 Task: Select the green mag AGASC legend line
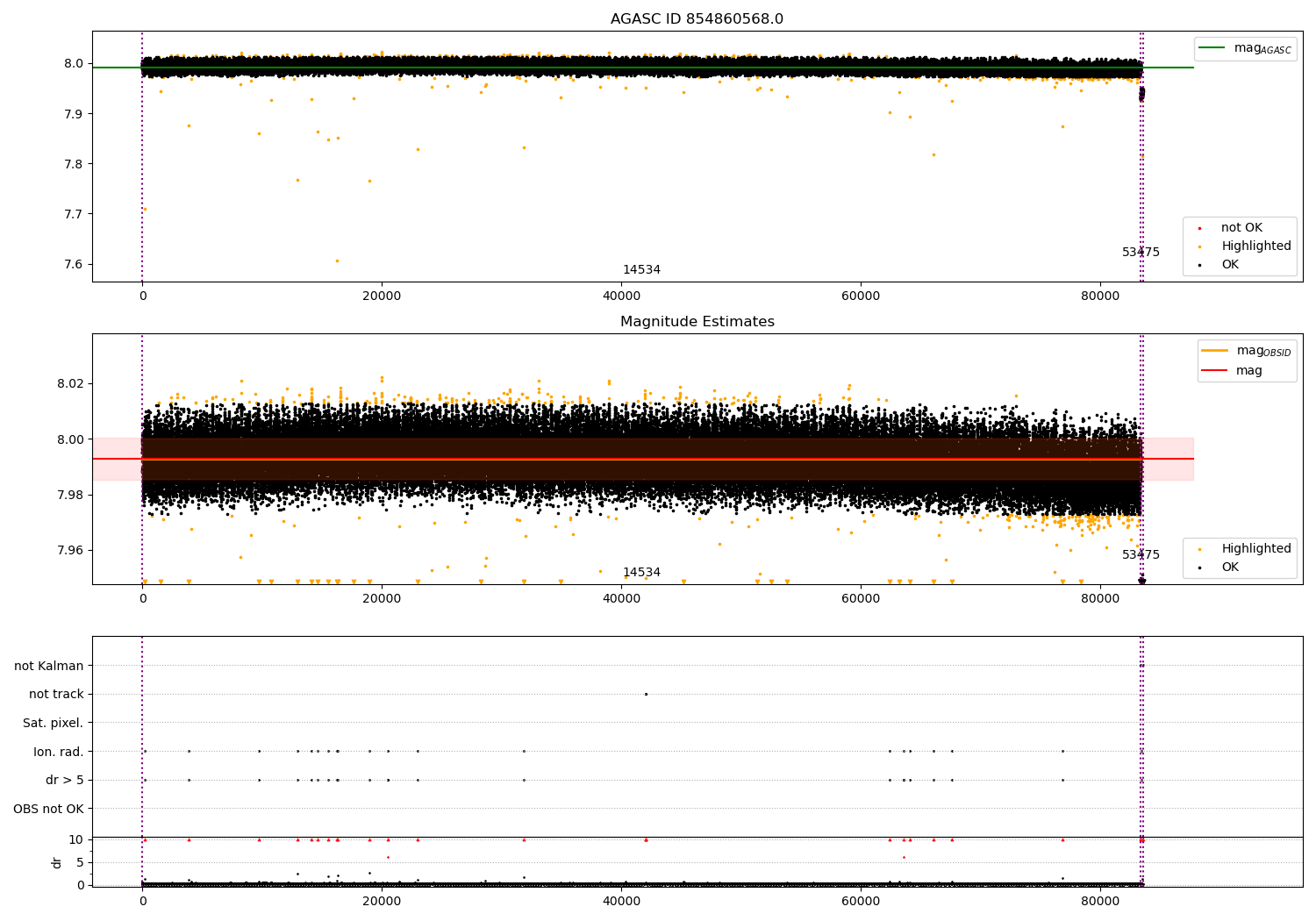(1212, 48)
